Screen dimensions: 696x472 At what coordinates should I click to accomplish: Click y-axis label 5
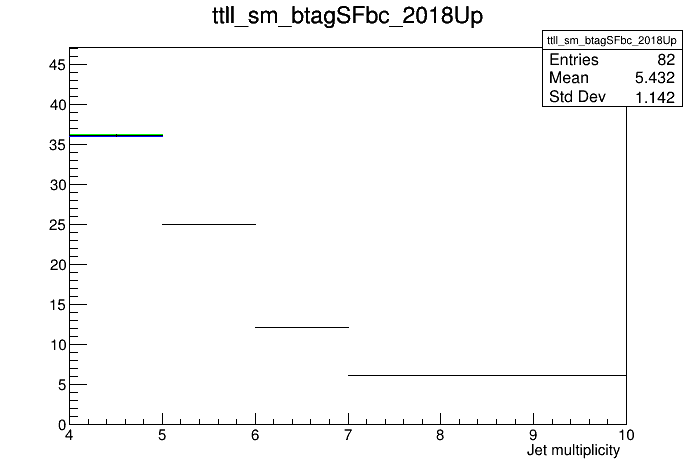[x=62, y=385]
